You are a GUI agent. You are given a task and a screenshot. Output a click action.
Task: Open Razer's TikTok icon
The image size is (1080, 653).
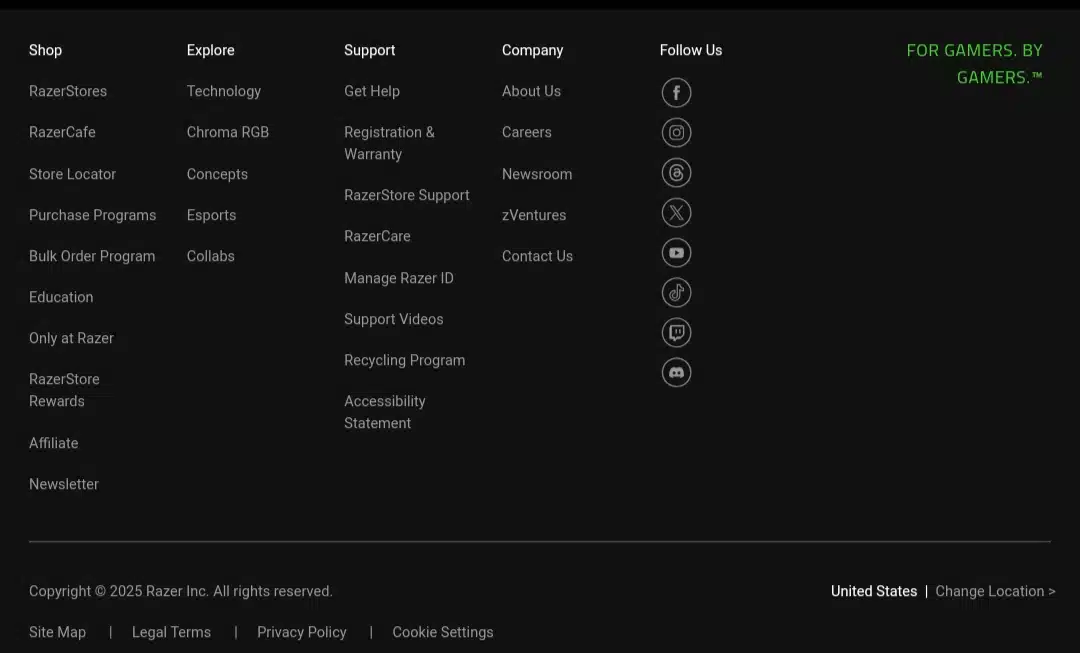click(x=676, y=293)
